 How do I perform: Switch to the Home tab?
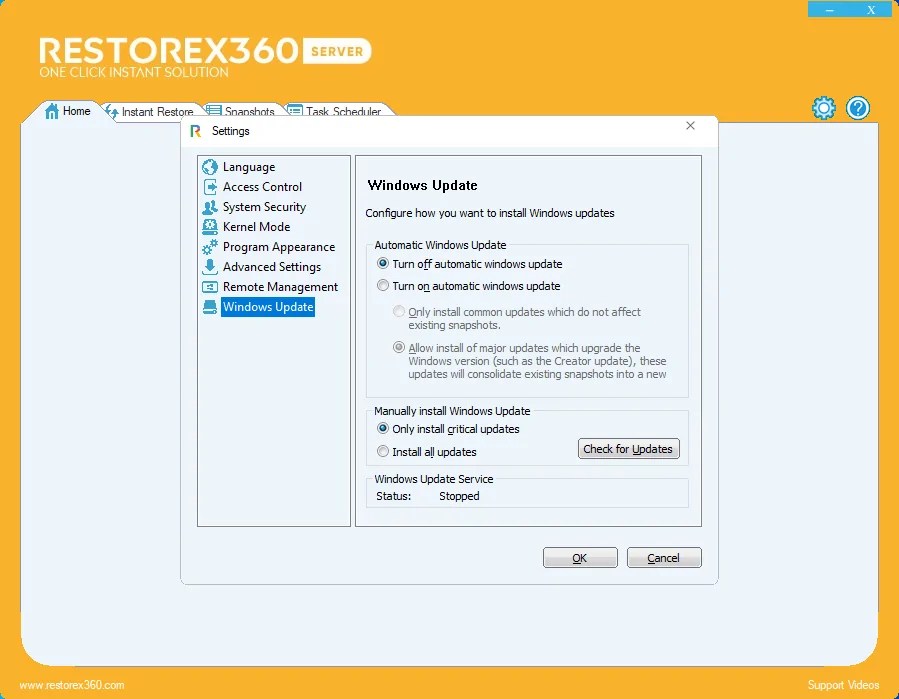coord(68,111)
